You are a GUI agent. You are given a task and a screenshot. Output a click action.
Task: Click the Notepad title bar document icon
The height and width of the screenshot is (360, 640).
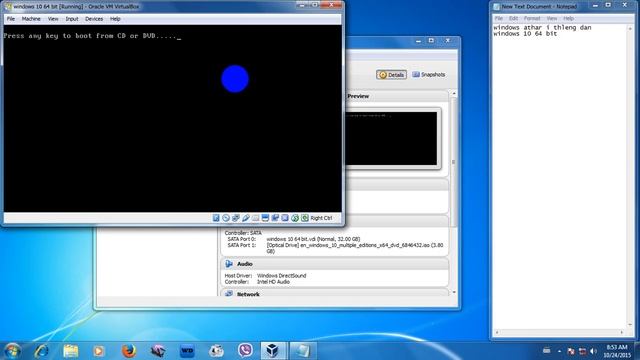point(496,7)
